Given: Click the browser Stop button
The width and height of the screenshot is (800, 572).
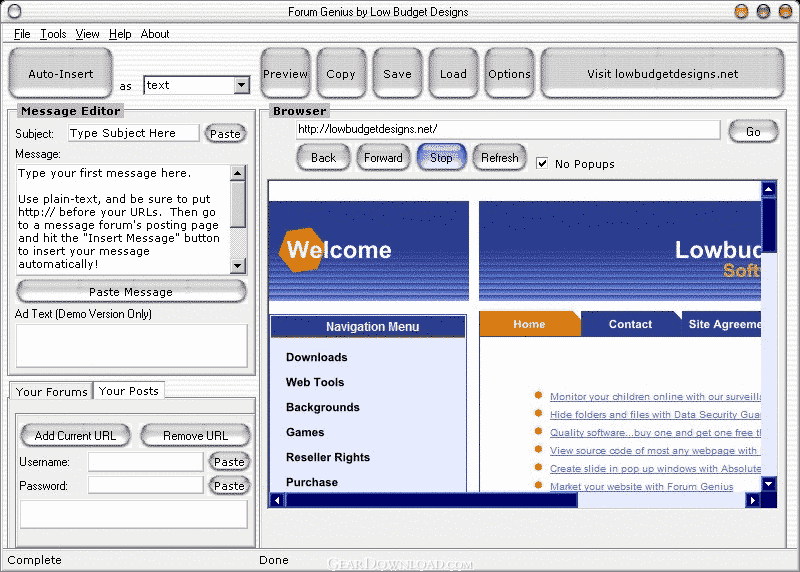Looking at the screenshot, I should tap(441, 158).
